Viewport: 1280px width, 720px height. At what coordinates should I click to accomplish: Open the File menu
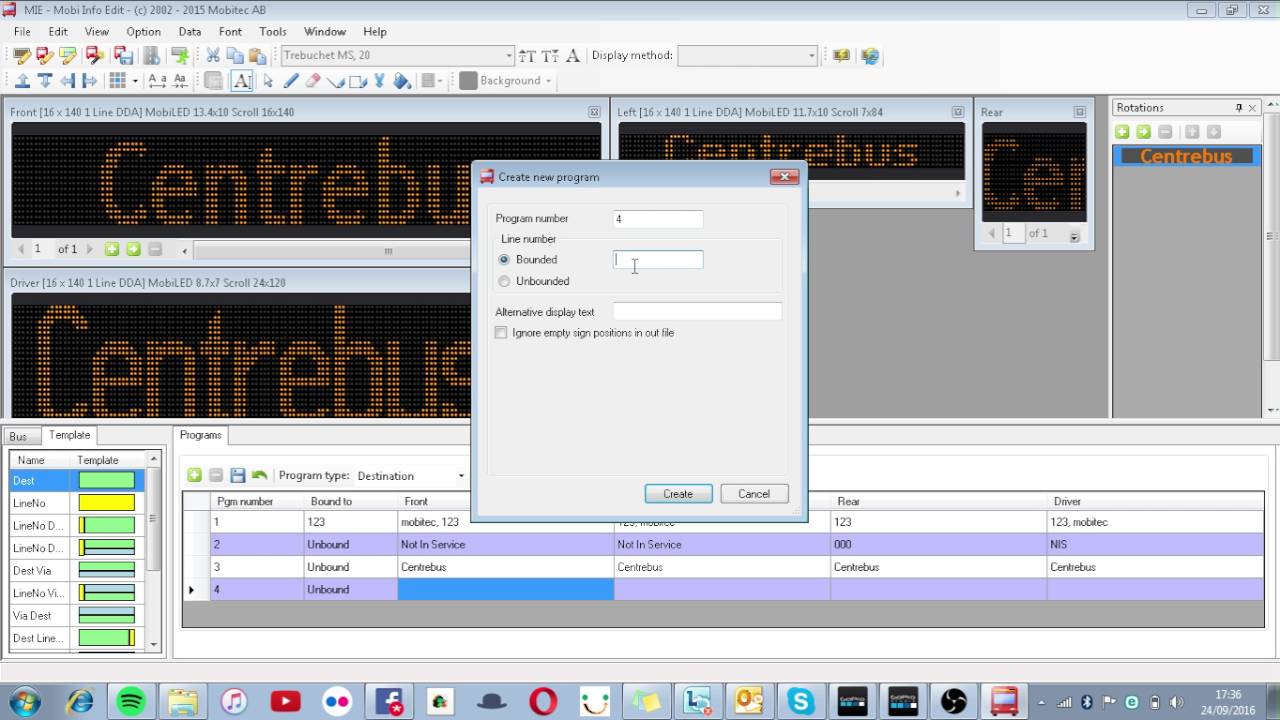(x=22, y=32)
